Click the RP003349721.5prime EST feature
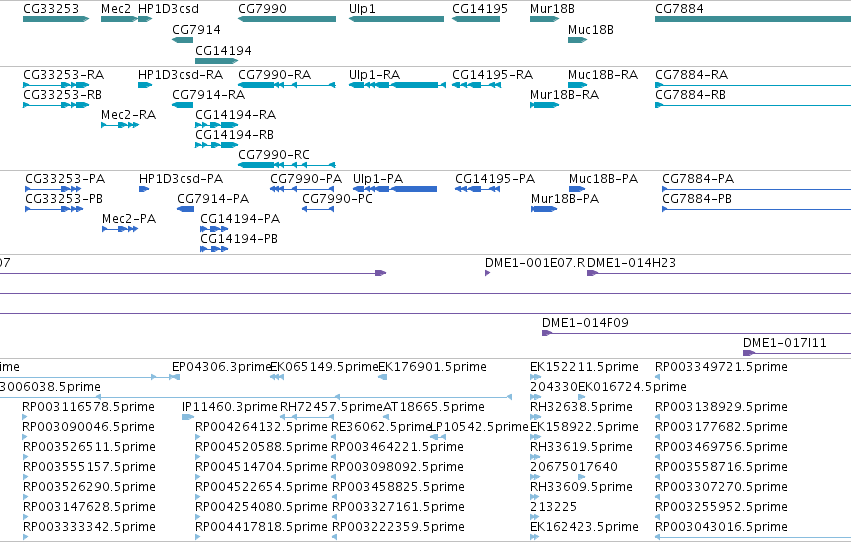 (658, 377)
